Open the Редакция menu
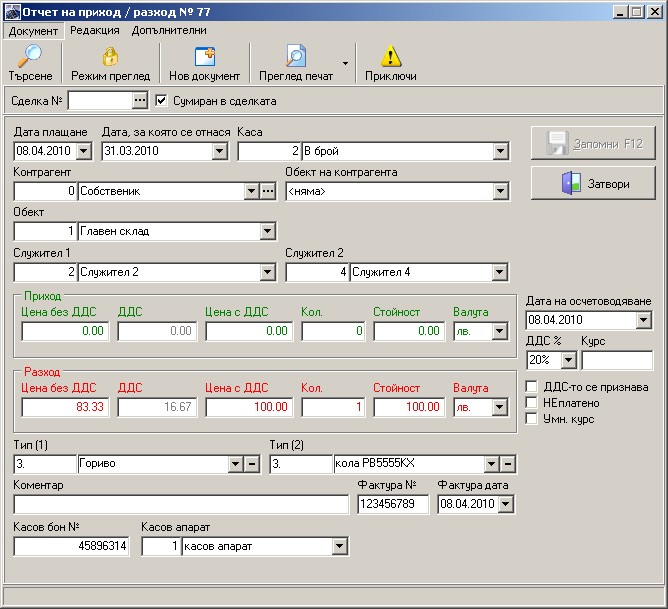 [95, 30]
